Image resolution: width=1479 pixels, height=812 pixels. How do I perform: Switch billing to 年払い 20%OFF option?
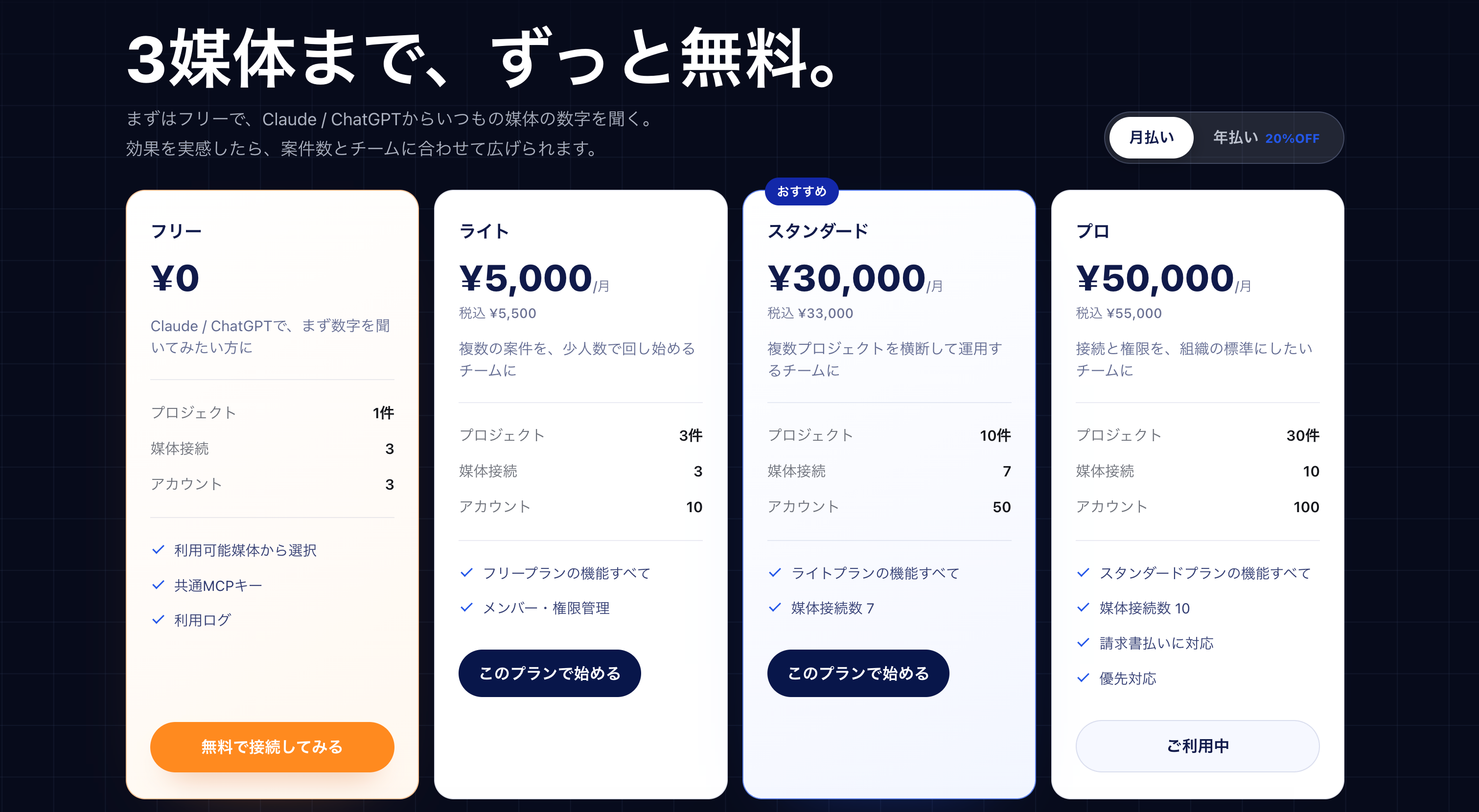[1266, 138]
